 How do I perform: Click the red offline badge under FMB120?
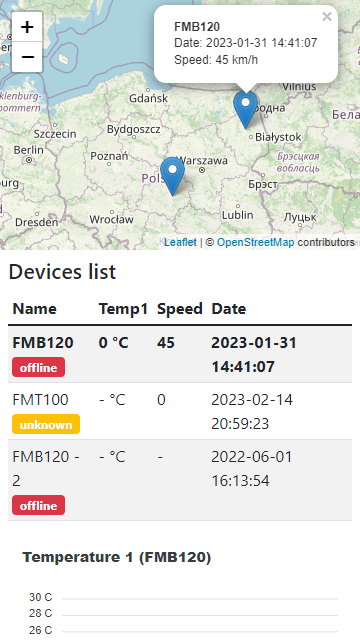pyautogui.click(x=38, y=367)
